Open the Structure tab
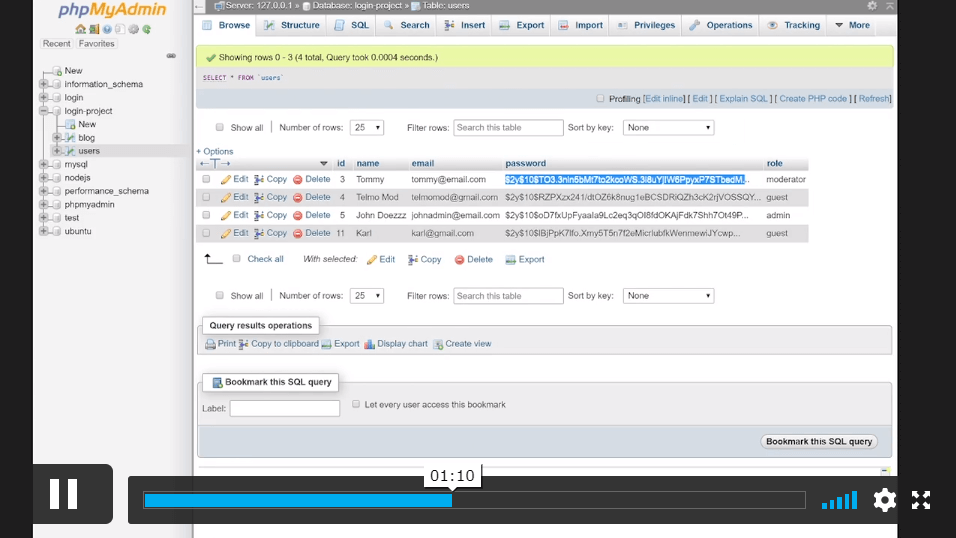This screenshot has height=538, width=956. pos(292,25)
